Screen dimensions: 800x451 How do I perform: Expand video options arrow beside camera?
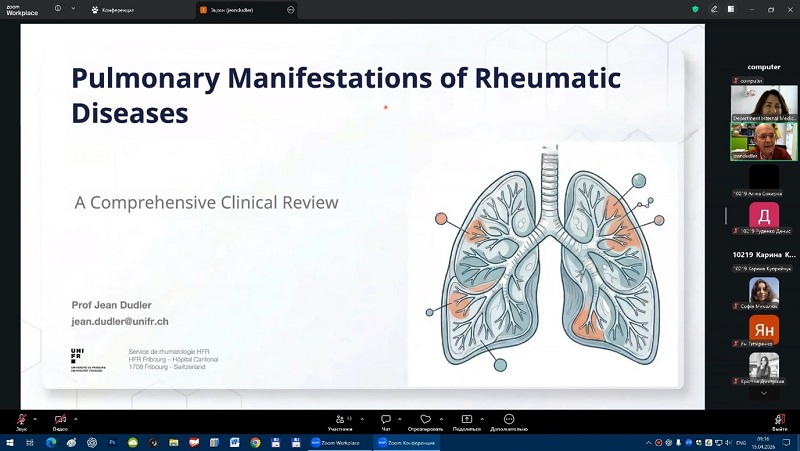coord(76,418)
